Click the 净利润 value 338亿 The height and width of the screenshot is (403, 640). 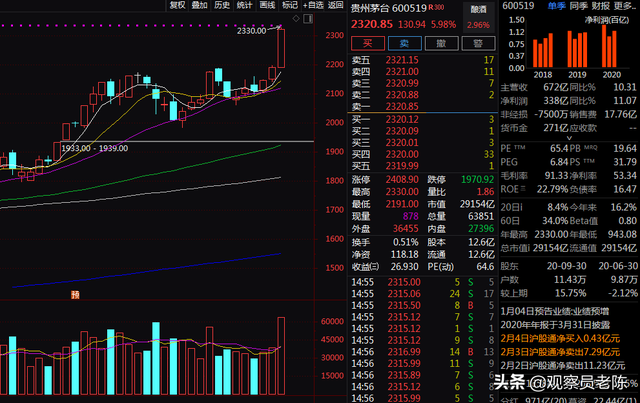coord(556,101)
